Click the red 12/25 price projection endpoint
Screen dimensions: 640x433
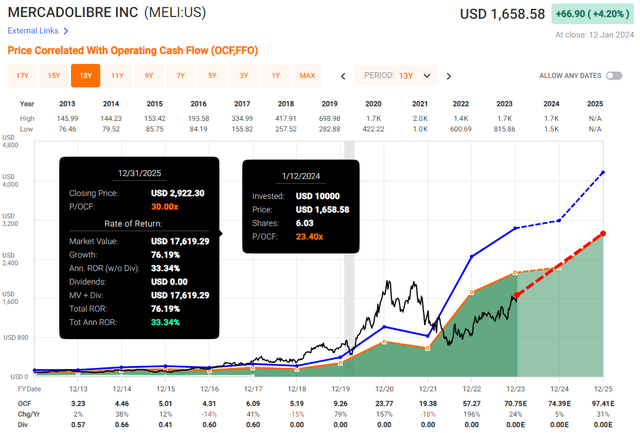(x=603, y=233)
